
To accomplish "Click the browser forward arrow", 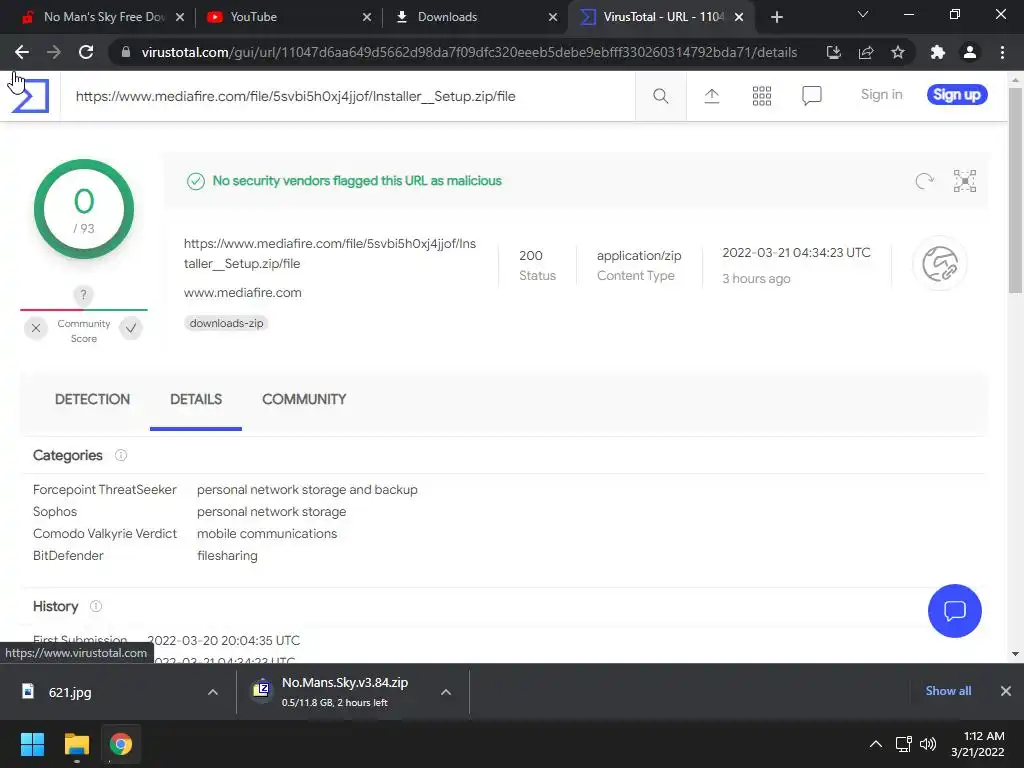I will pyautogui.click(x=54, y=52).
